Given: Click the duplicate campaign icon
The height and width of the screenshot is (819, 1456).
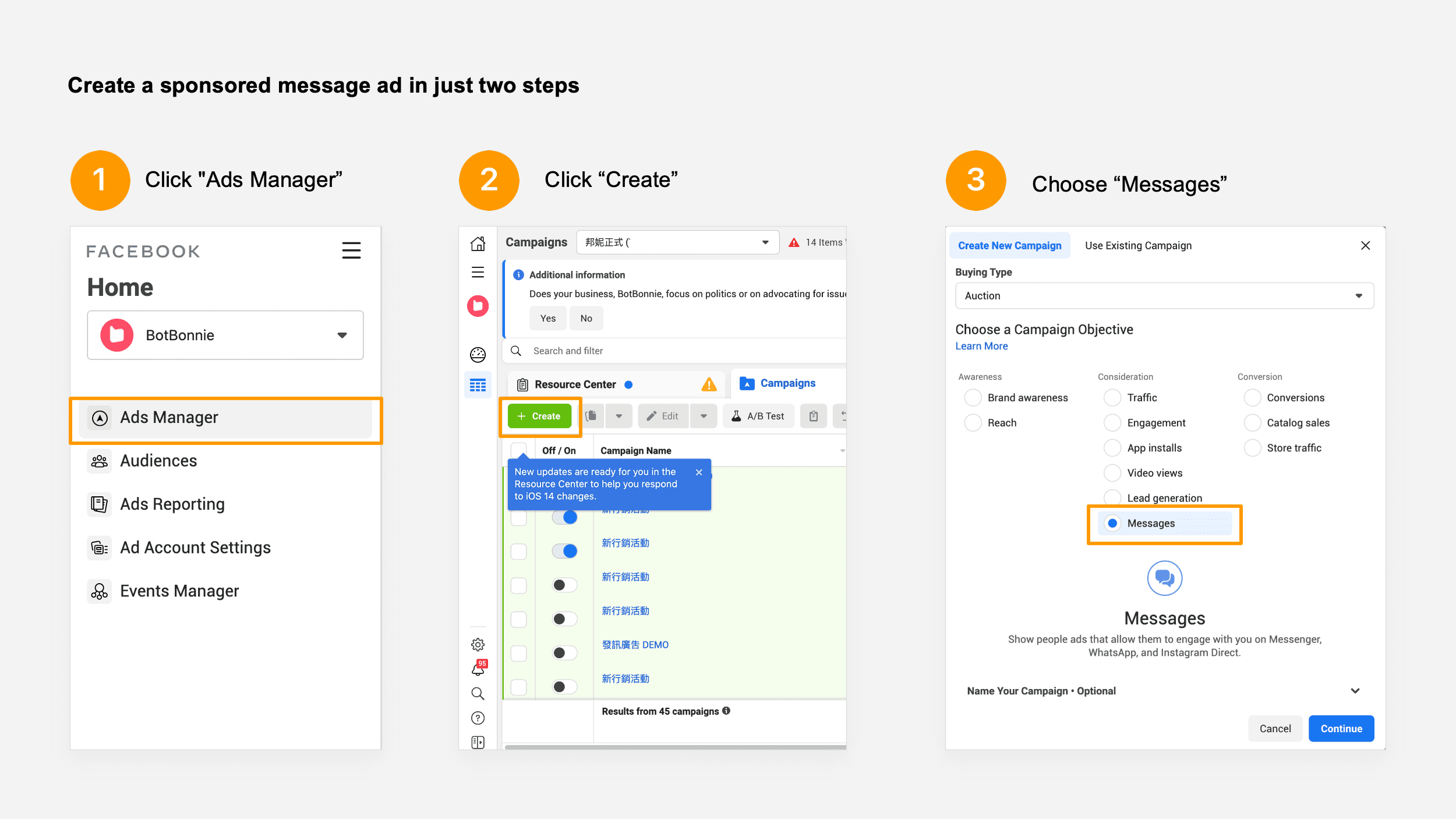Looking at the screenshot, I should click(591, 416).
